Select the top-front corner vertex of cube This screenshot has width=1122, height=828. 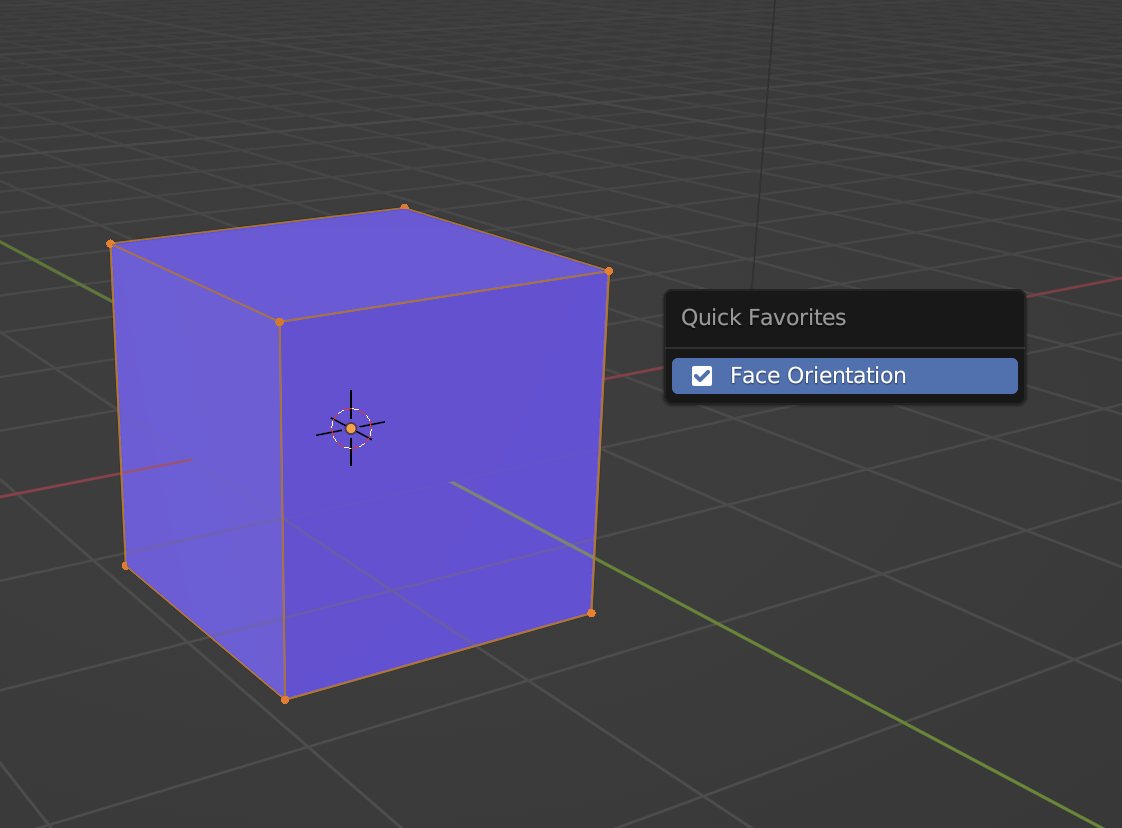click(280, 322)
